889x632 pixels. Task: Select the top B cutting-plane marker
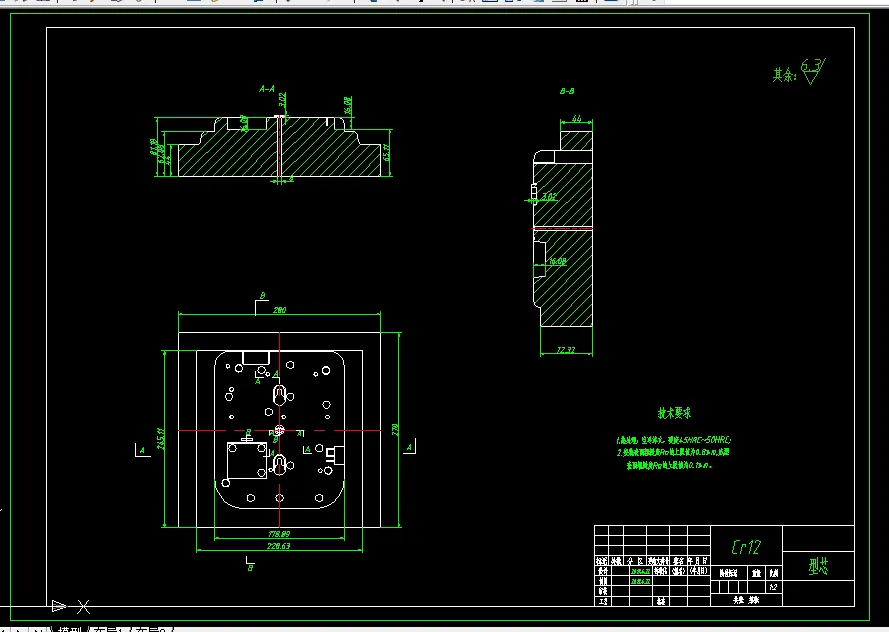click(261, 304)
